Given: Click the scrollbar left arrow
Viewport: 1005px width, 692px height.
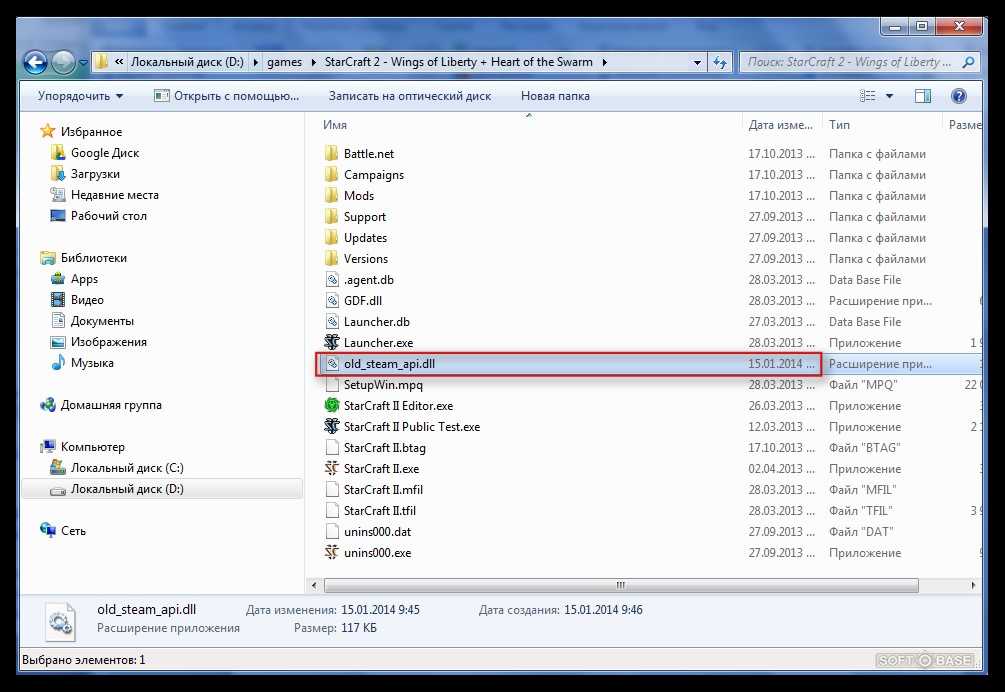Looking at the screenshot, I should coord(314,586).
